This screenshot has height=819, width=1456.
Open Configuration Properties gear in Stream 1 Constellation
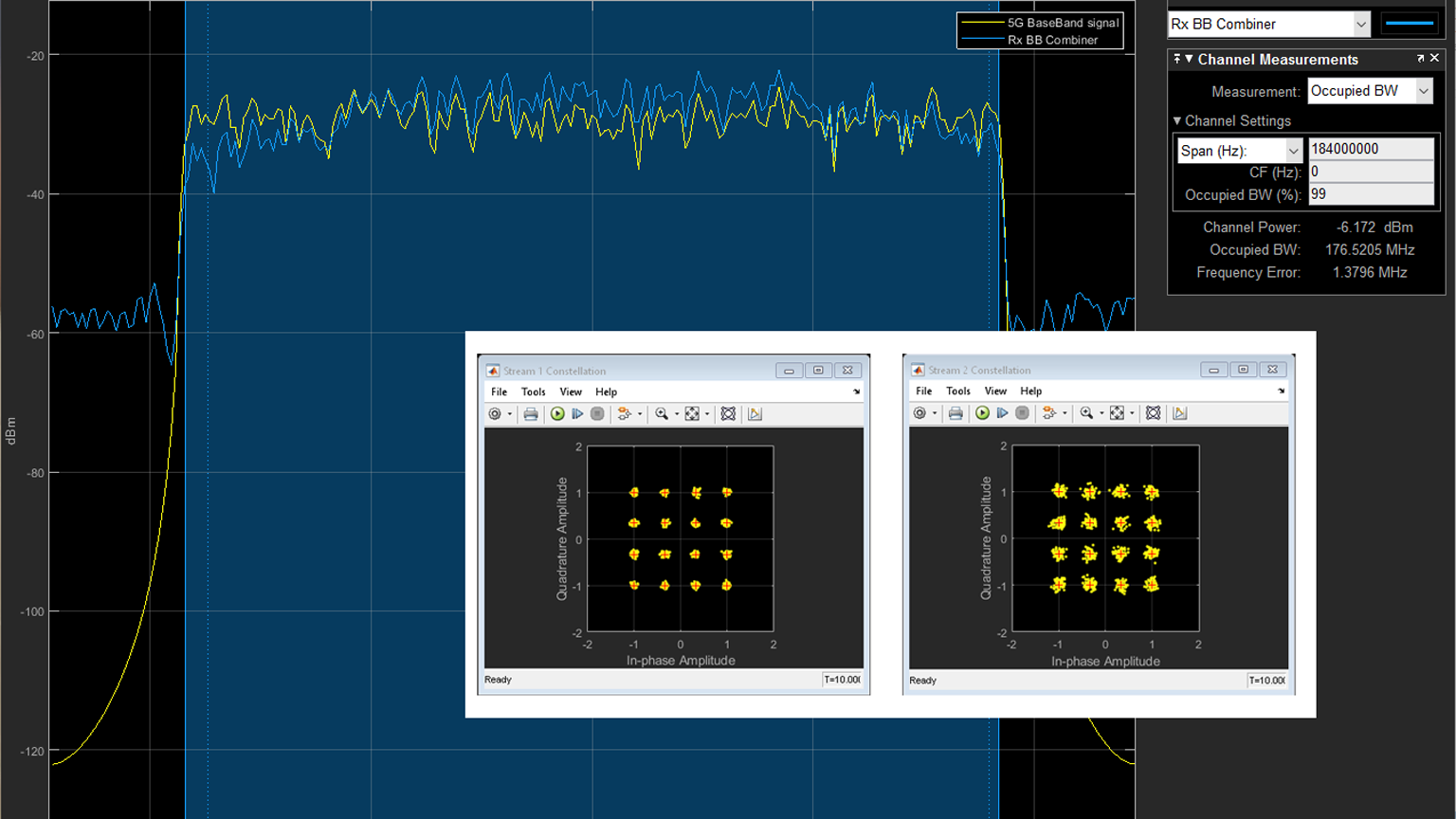click(495, 414)
